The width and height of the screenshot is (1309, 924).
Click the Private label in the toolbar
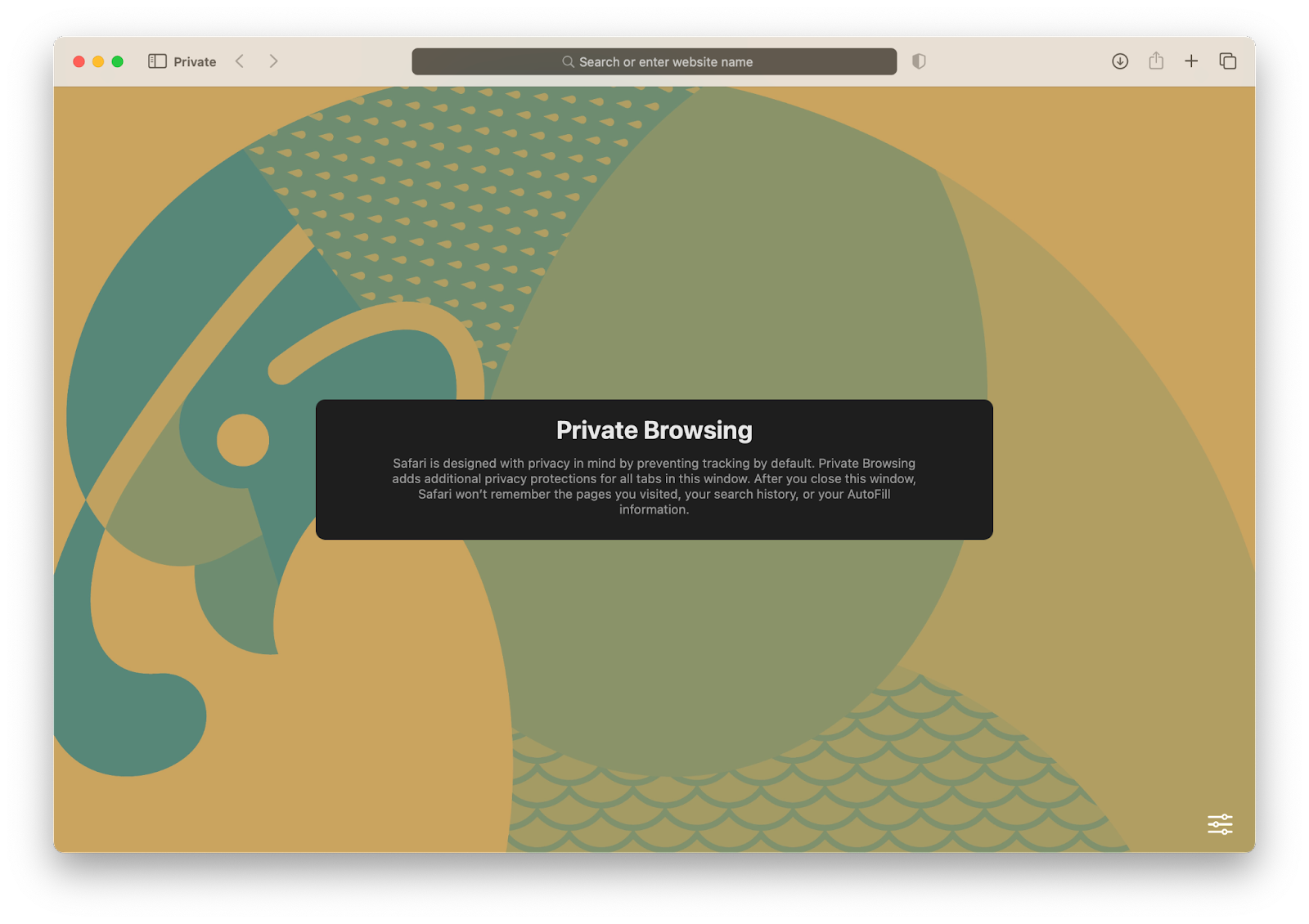[x=195, y=62]
